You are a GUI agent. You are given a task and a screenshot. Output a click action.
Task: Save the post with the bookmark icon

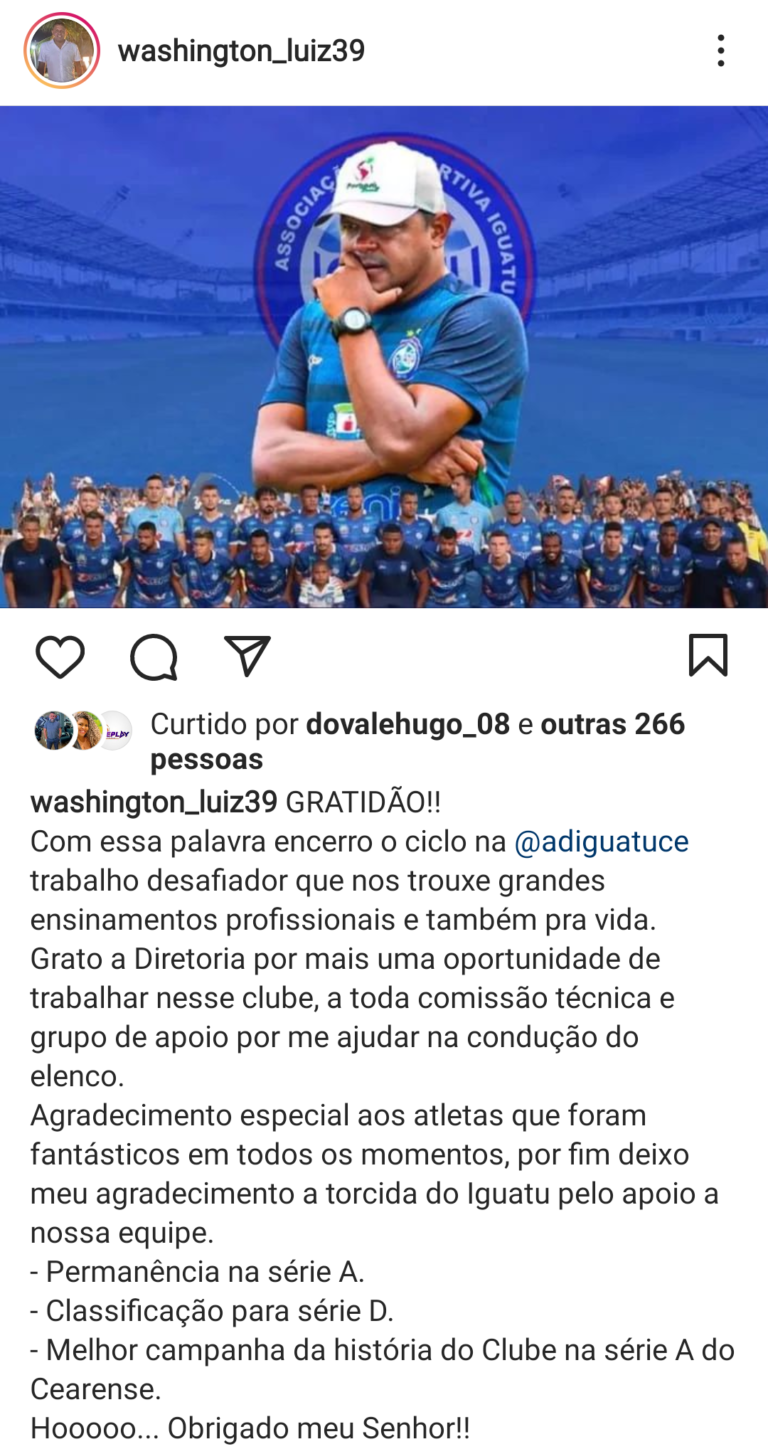pyautogui.click(x=708, y=656)
